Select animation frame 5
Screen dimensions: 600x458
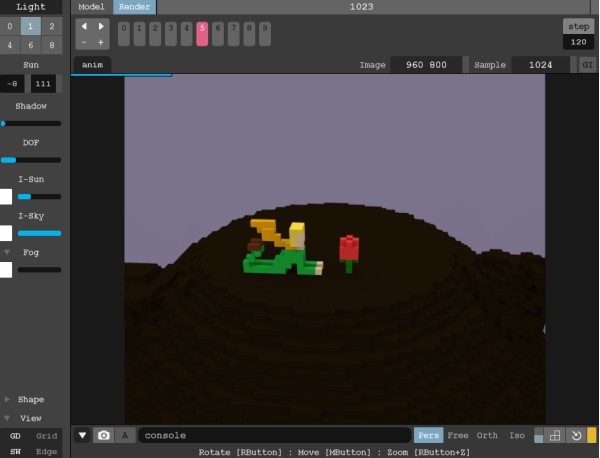click(202, 34)
